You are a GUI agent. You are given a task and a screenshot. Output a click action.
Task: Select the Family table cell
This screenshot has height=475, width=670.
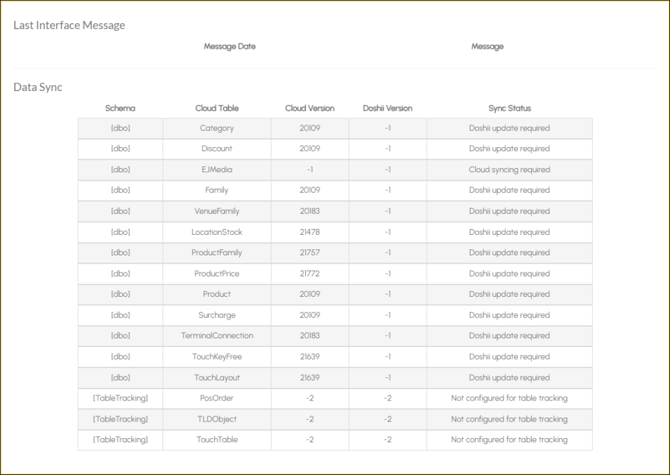217,190
